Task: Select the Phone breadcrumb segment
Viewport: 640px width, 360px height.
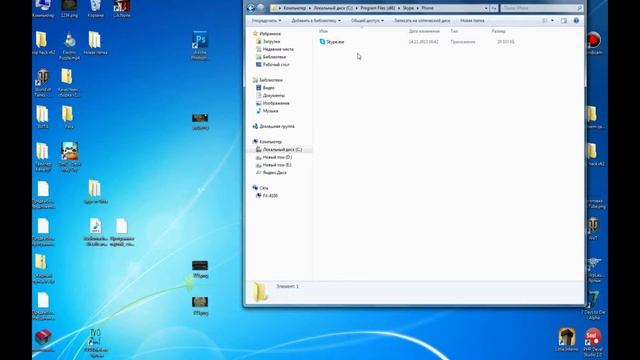Action: pos(427,8)
